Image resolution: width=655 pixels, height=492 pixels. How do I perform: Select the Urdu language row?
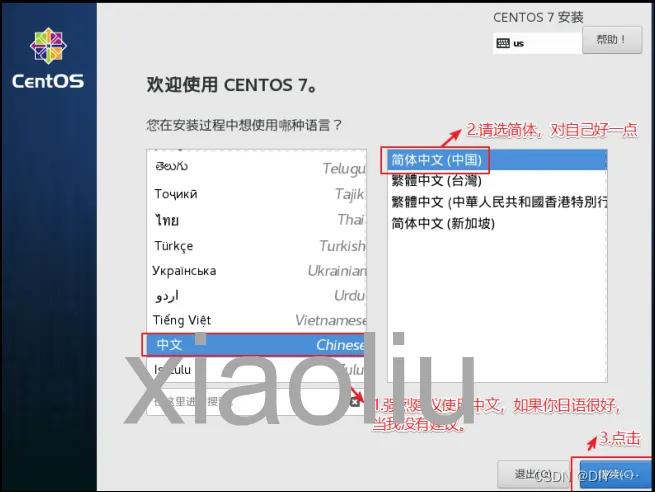(257, 296)
